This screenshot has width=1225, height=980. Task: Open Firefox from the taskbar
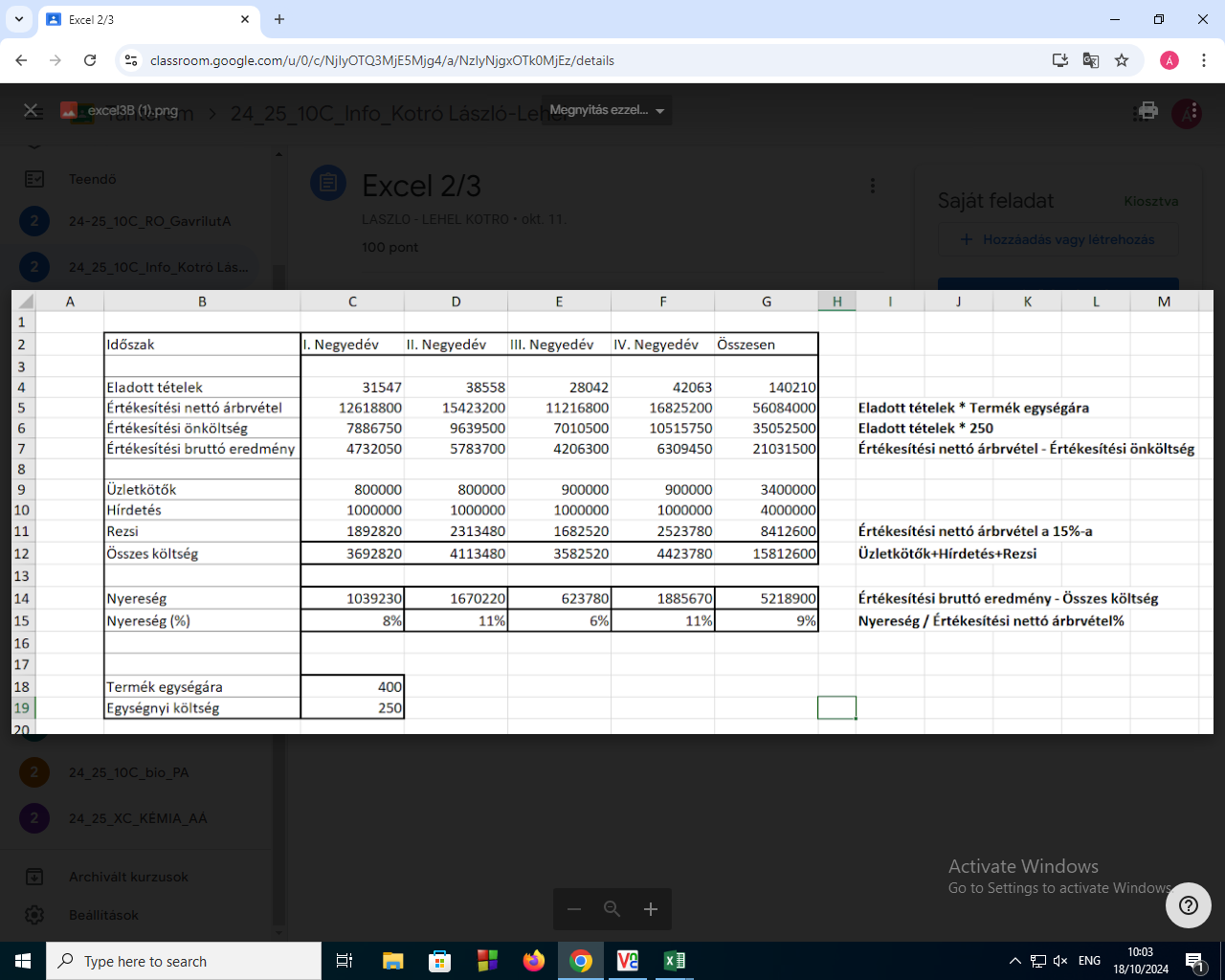click(534, 961)
